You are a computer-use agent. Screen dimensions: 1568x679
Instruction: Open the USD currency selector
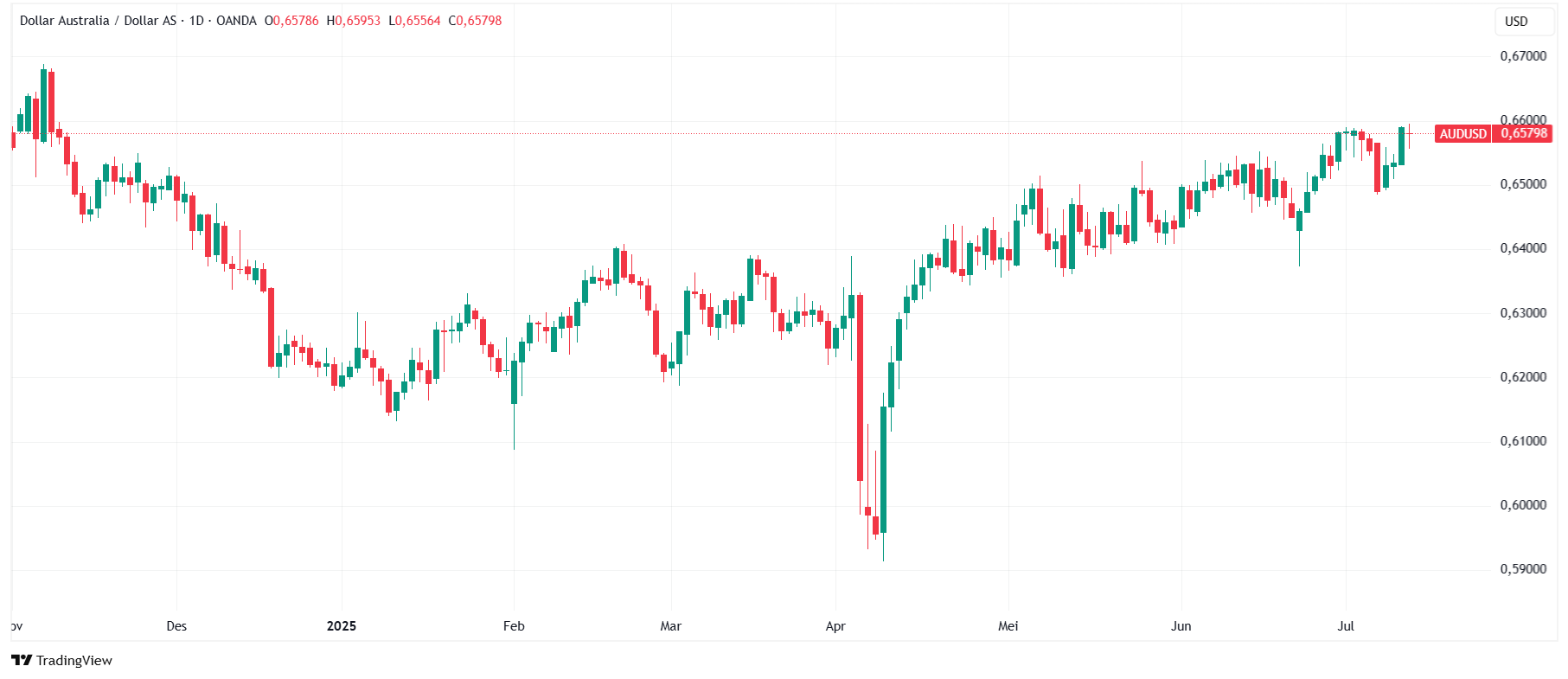pyautogui.click(x=1516, y=22)
